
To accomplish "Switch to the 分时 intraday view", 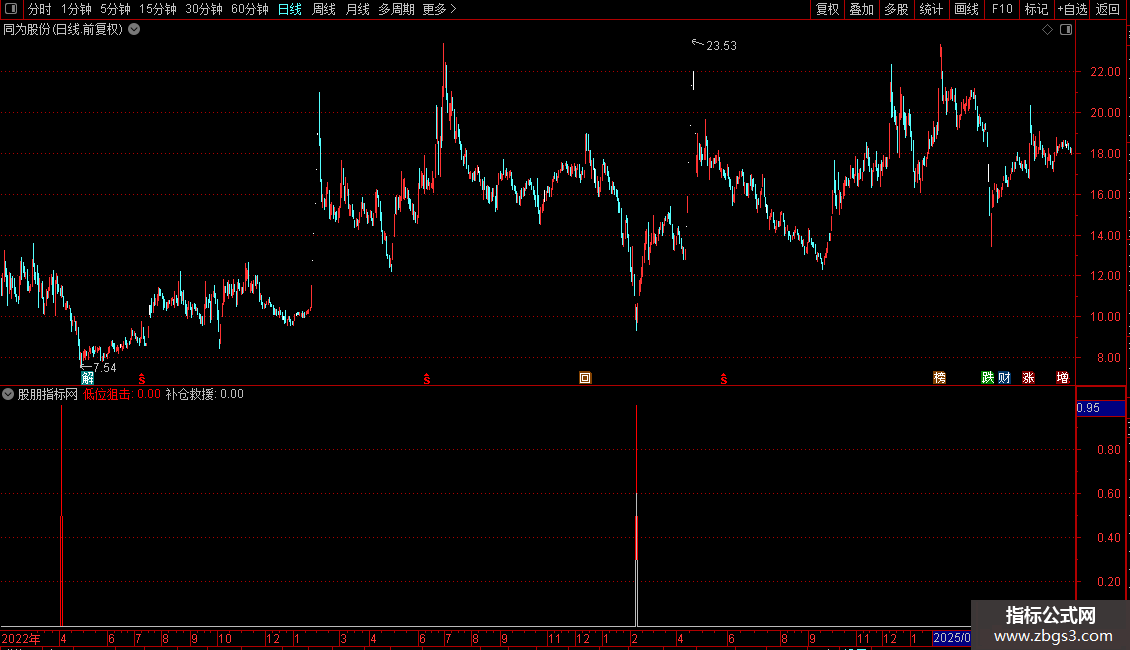I will (x=40, y=9).
